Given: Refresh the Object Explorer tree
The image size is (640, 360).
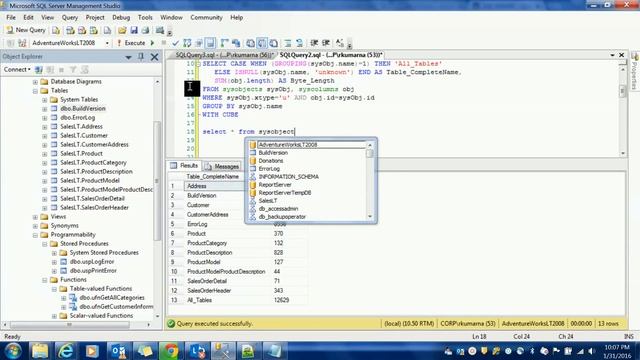Looking at the screenshot, I should pyautogui.click(x=84, y=70).
